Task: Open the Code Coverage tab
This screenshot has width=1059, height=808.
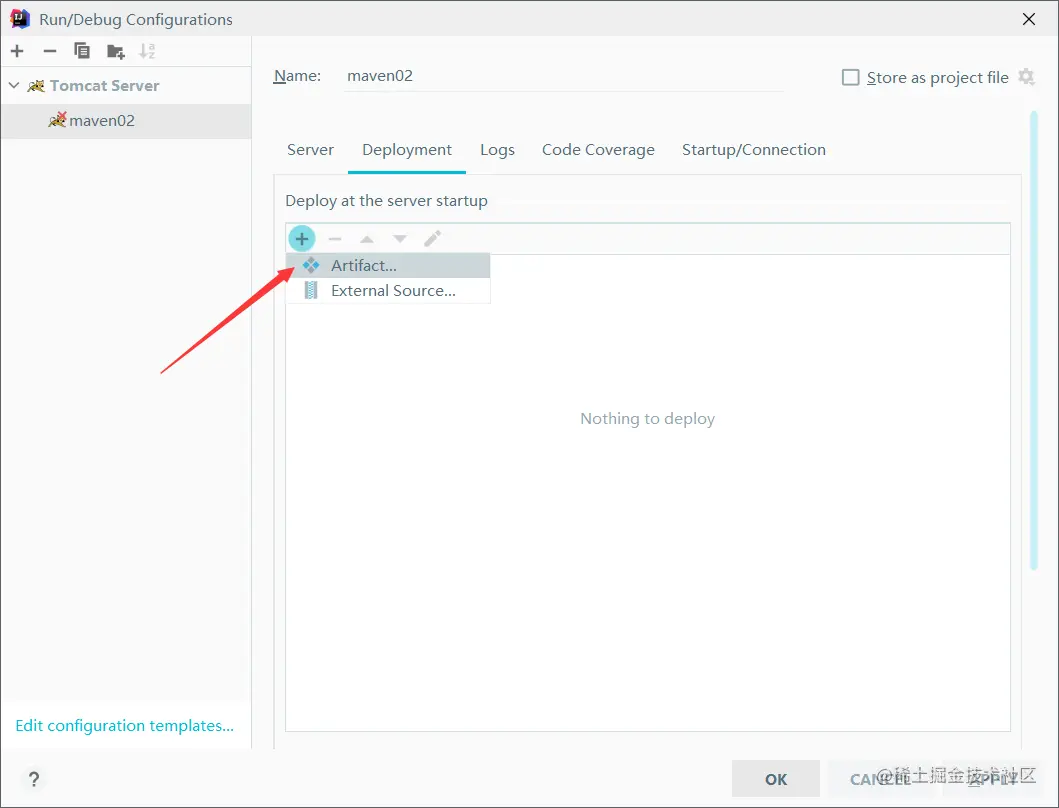Action: 598,150
